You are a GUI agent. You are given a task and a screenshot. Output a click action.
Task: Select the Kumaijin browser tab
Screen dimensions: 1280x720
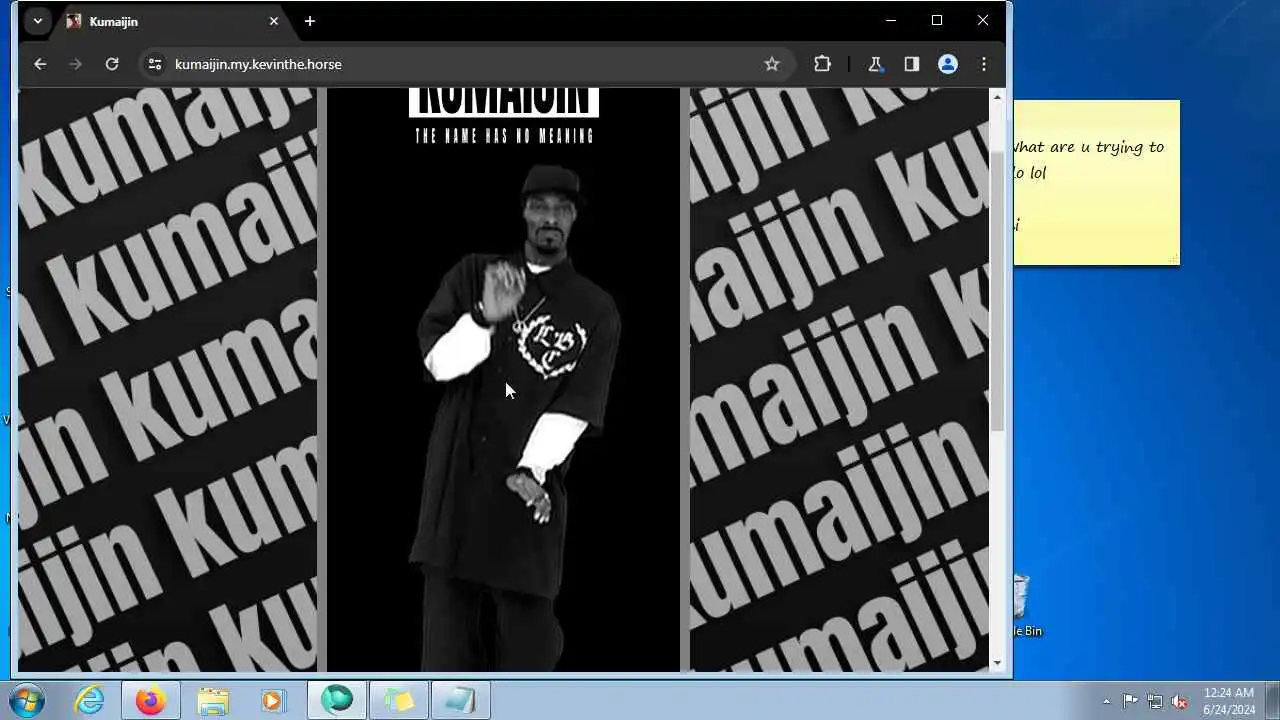click(172, 21)
